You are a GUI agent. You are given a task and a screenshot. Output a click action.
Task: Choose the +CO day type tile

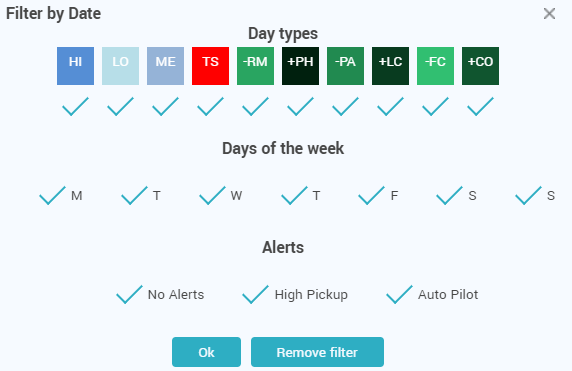click(x=480, y=66)
